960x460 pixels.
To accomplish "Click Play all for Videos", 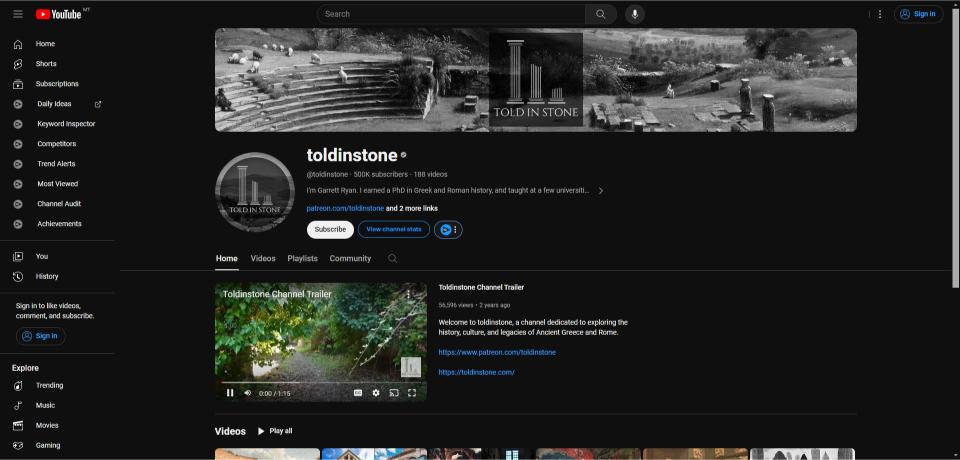I will (x=274, y=431).
